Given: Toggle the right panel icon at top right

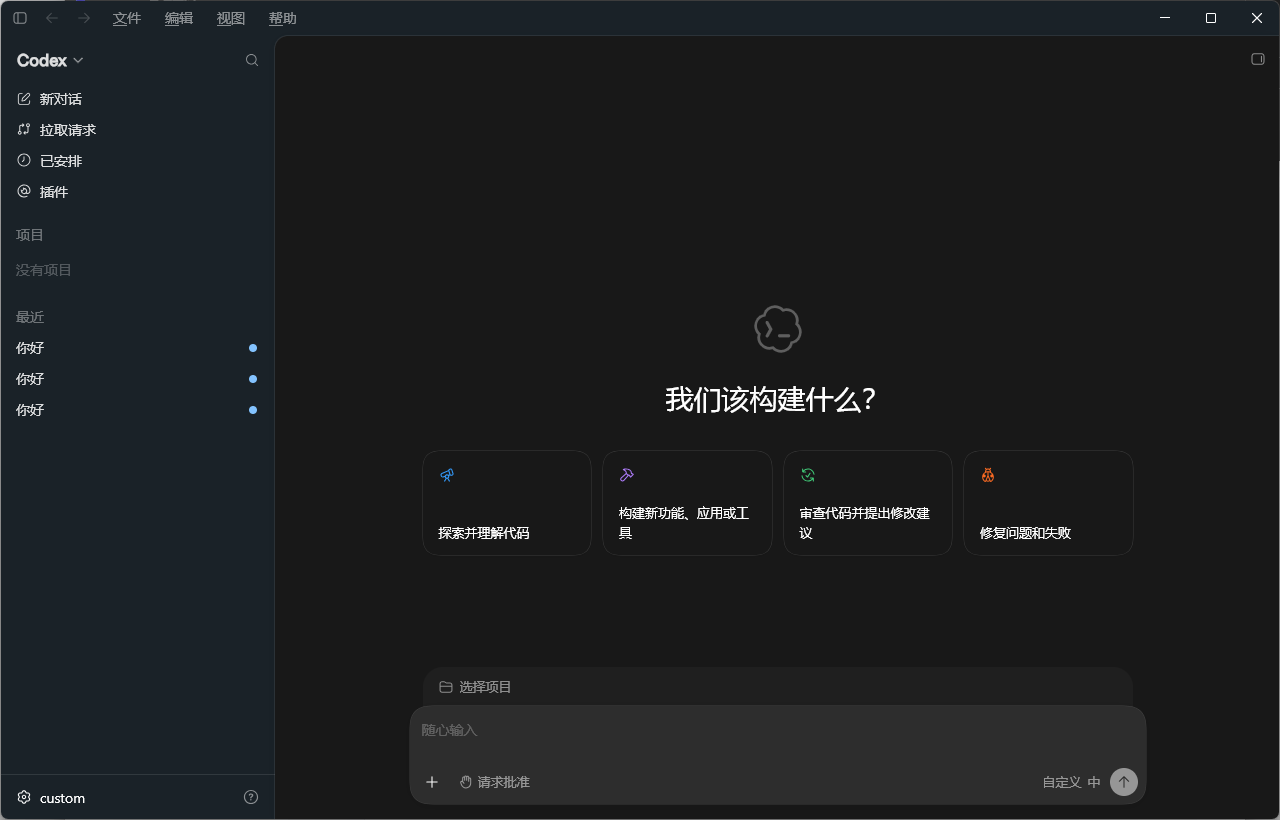Looking at the screenshot, I should pos(1258,59).
